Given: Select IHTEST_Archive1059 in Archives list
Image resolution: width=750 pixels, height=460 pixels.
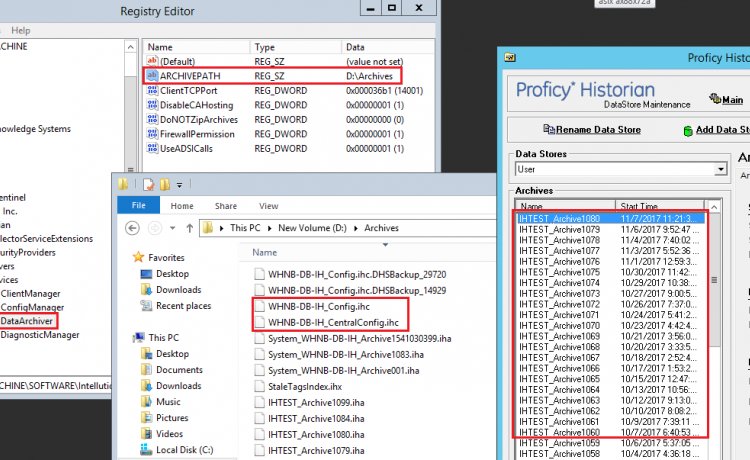Looking at the screenshot, I should [560, 443].
